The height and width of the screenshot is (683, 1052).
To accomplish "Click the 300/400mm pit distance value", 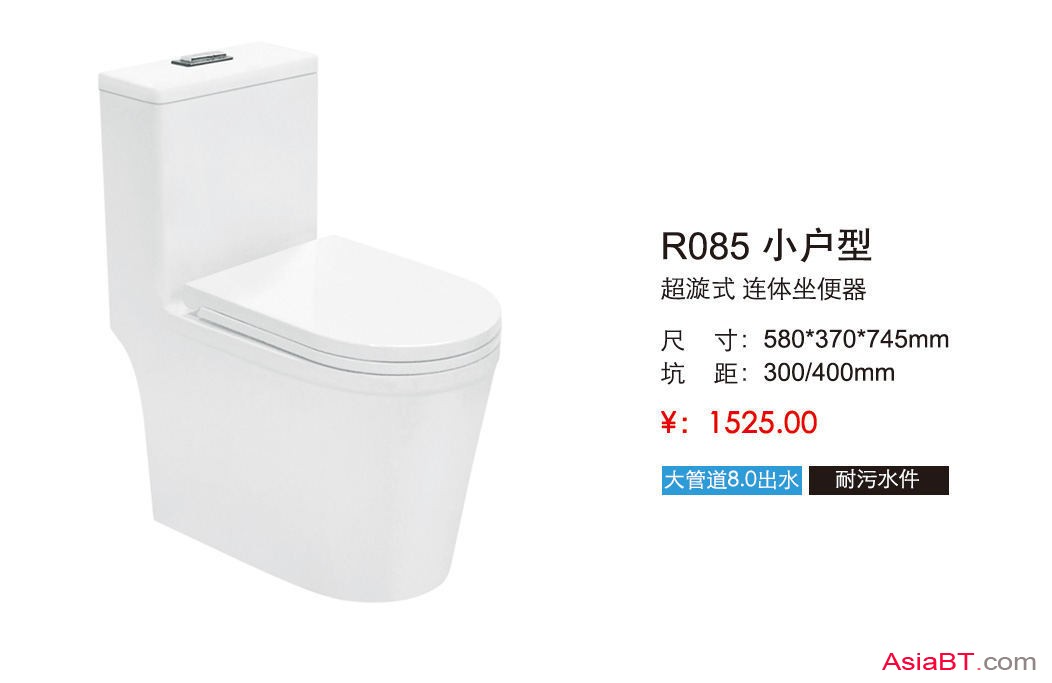I will 829,372.
